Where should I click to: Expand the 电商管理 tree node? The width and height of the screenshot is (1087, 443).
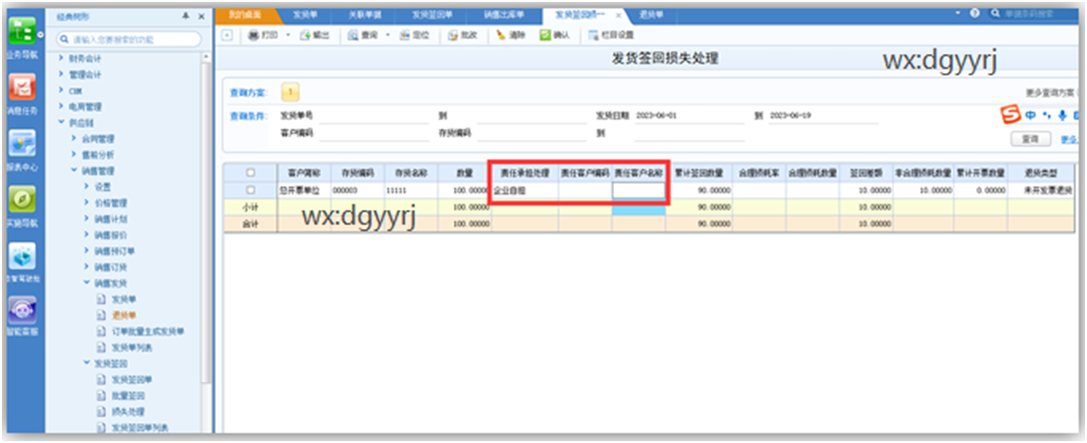click(x=62, y=106)
